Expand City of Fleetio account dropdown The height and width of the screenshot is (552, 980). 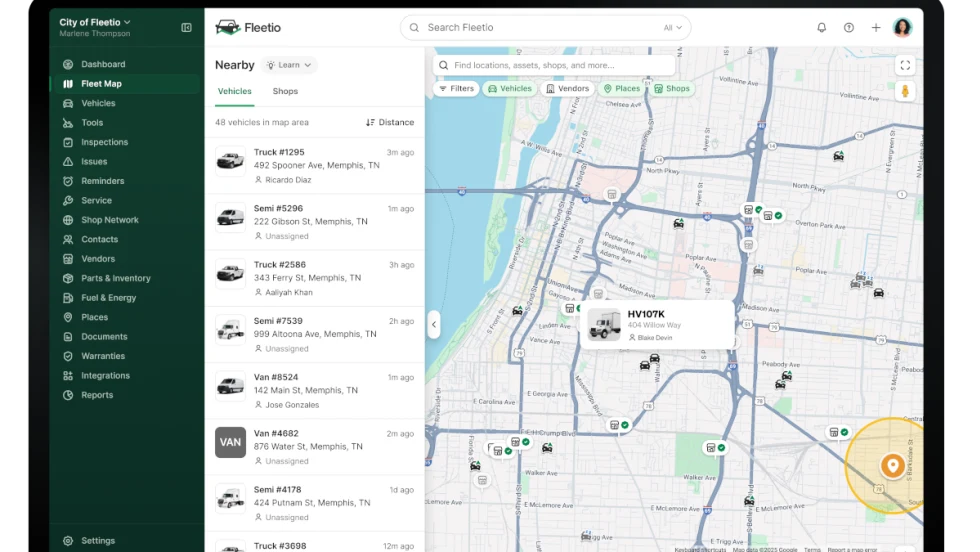click(95, 23)
